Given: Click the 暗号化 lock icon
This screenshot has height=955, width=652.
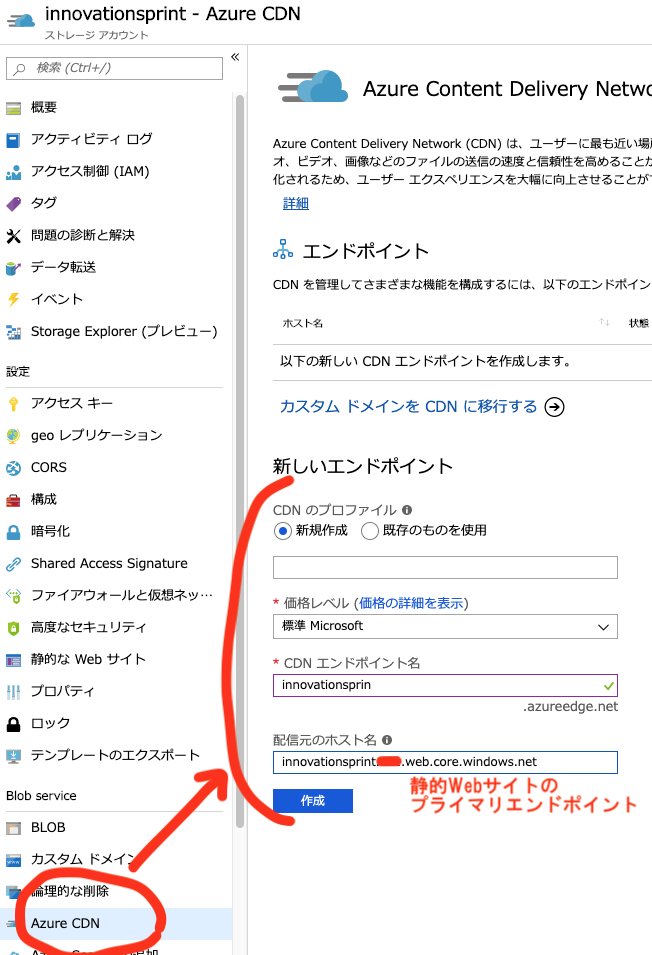Looking at the screenshot, I should click(x=13, y=532).
